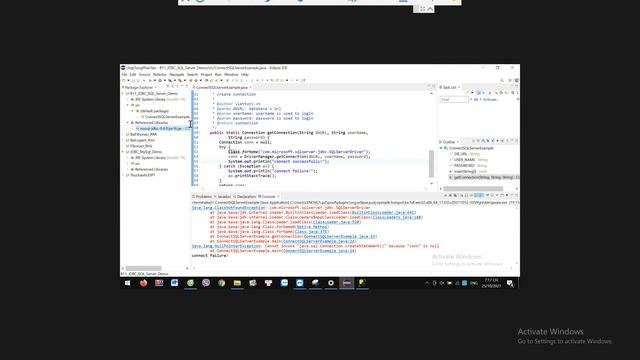This screenshot has height=360, width=640.
Task: Open the Windows Start menu
Action: (127, 283)
